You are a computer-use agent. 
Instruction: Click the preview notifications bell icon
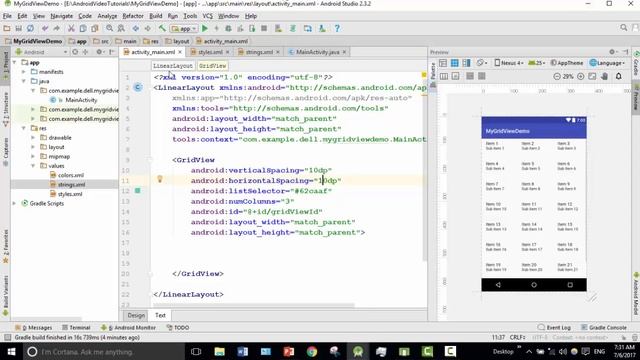coord(619,76)
